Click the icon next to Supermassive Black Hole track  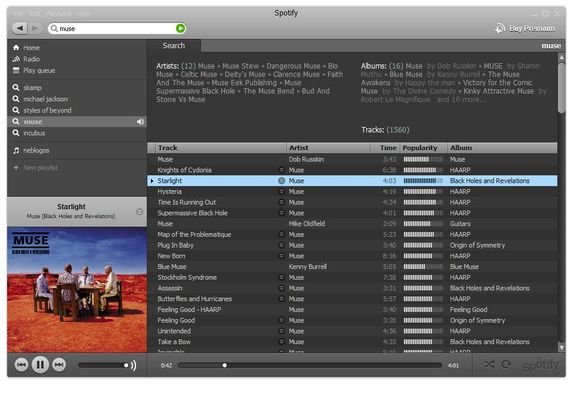pyautogui.click(x=281, y=213)
